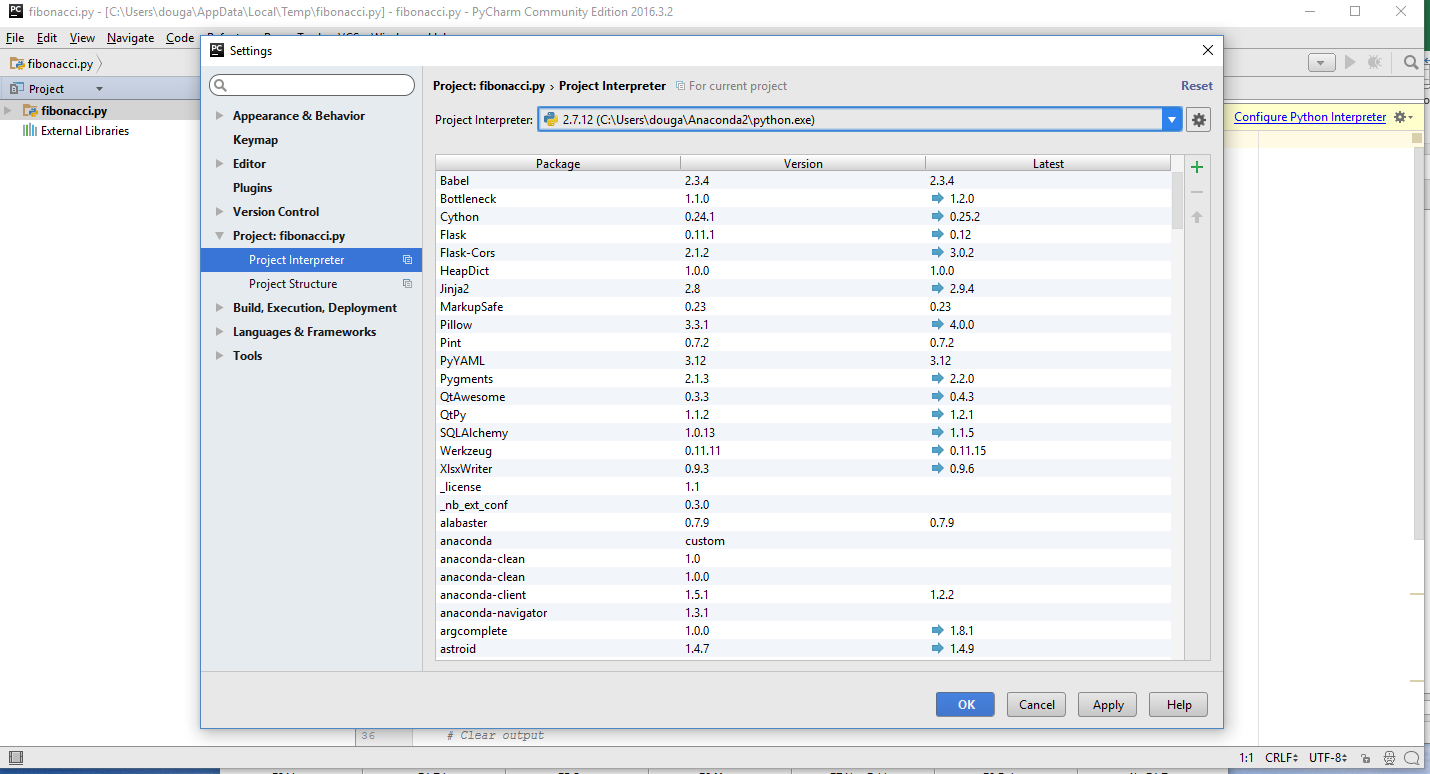Select Project Structure in settings tree

293,284
